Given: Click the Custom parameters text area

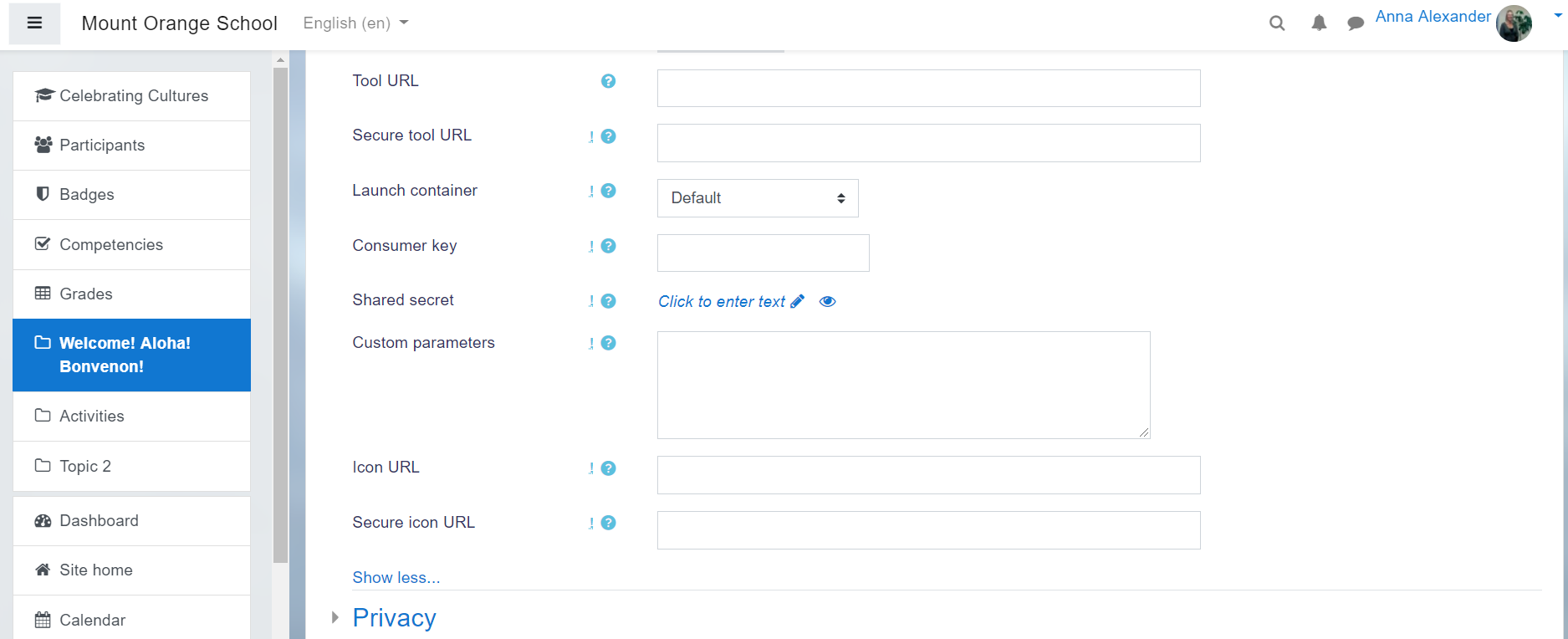Looking at the screenshot, I should (903, 385).
